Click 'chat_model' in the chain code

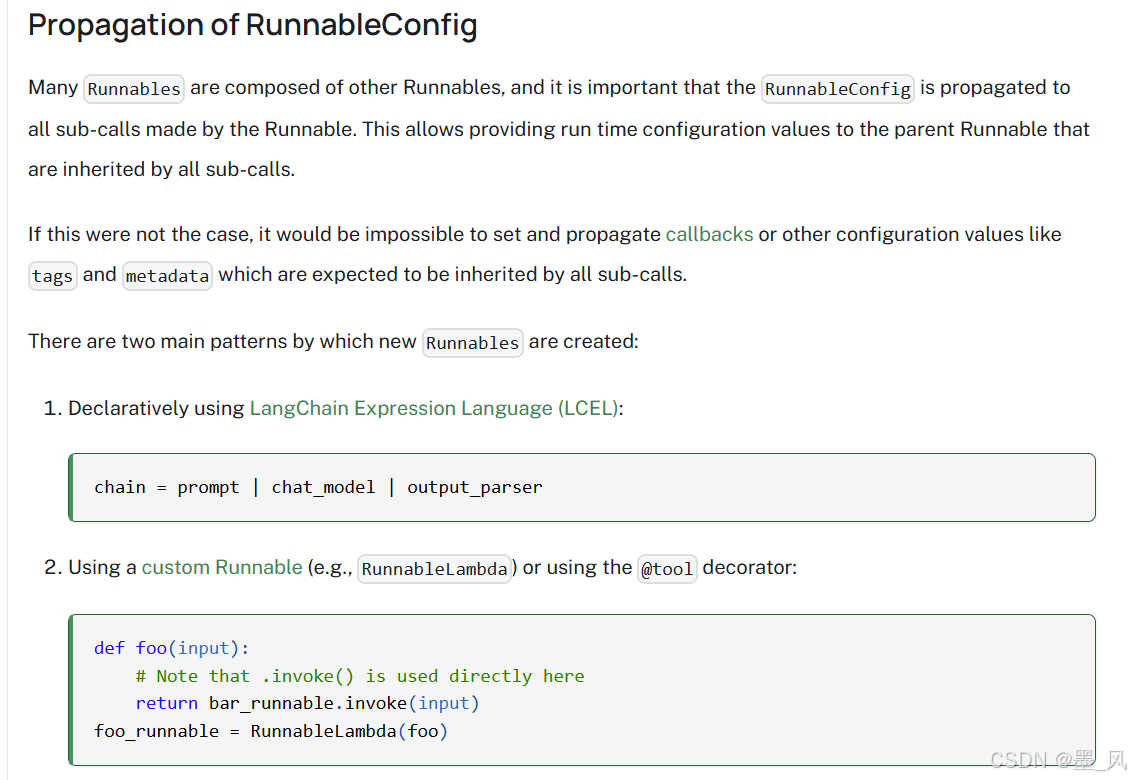pos(323,487)
